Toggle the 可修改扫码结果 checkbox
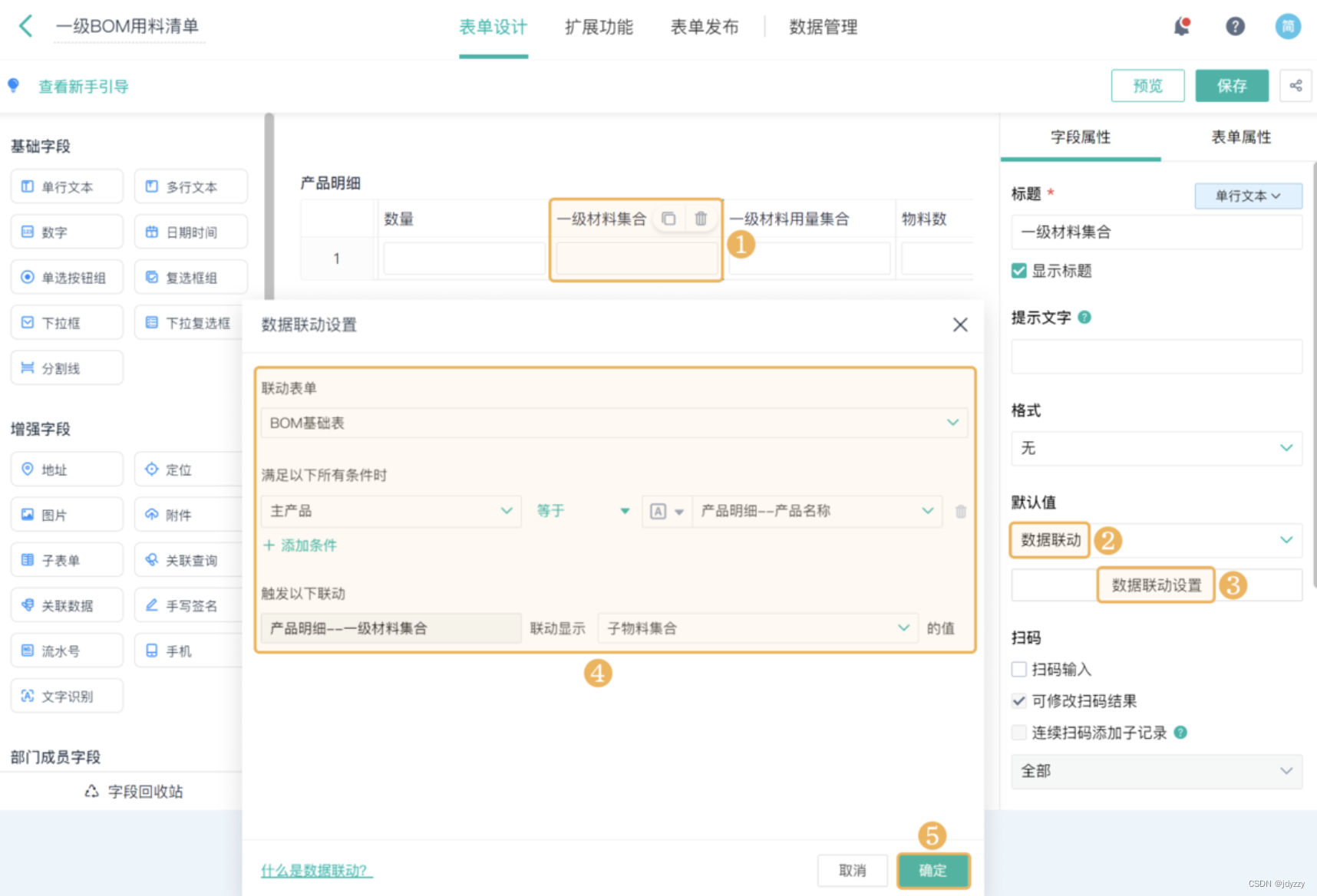 (1019, 700)
